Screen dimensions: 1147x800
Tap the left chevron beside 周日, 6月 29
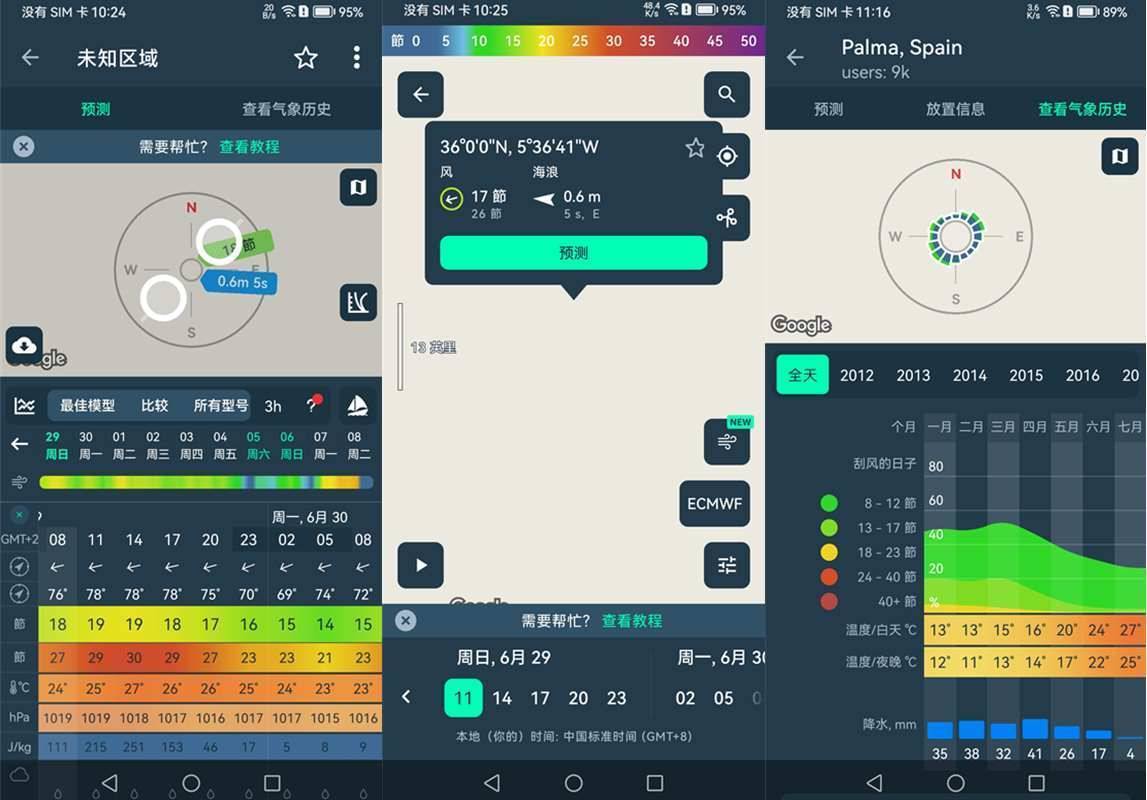406,697
